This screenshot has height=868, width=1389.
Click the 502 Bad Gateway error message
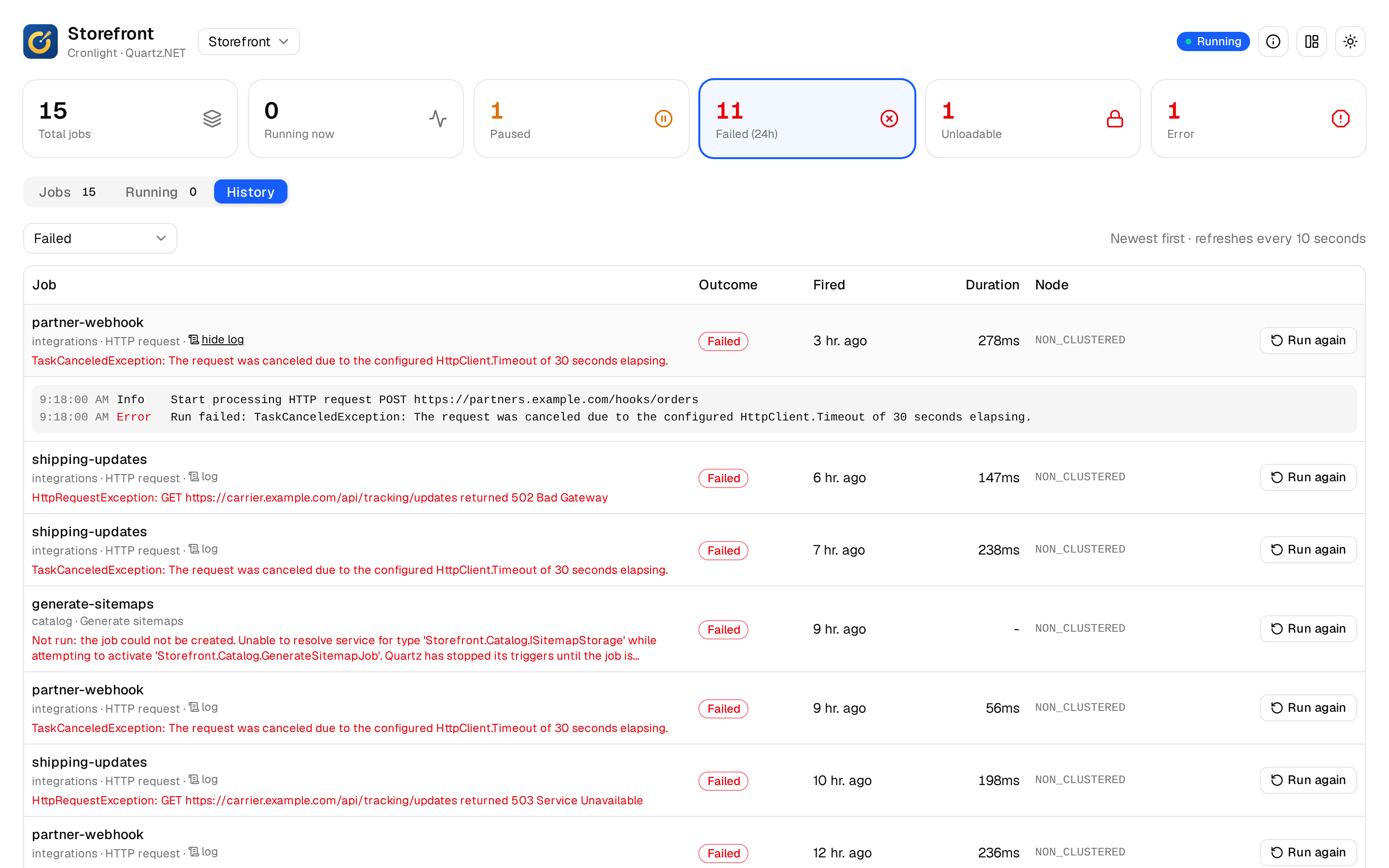(x=320, y=498)
